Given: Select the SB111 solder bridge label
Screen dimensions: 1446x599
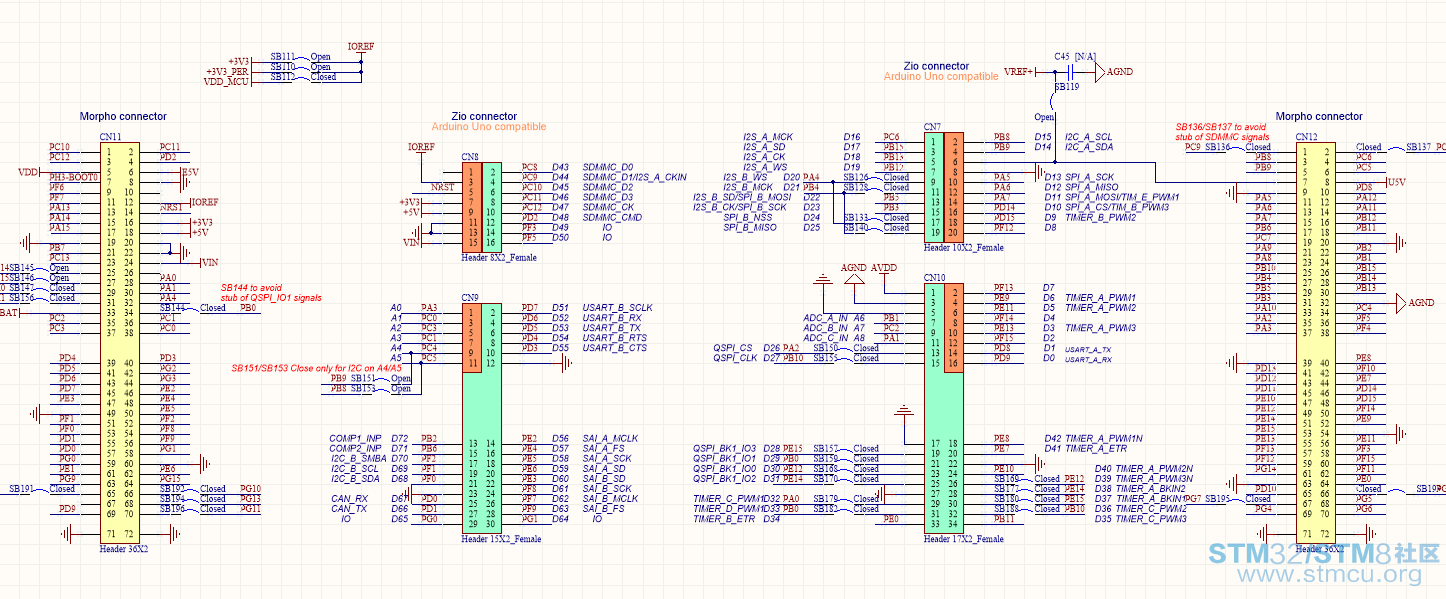Looking at the screenshot, I should pyautogui.click(x=283, y=57).
